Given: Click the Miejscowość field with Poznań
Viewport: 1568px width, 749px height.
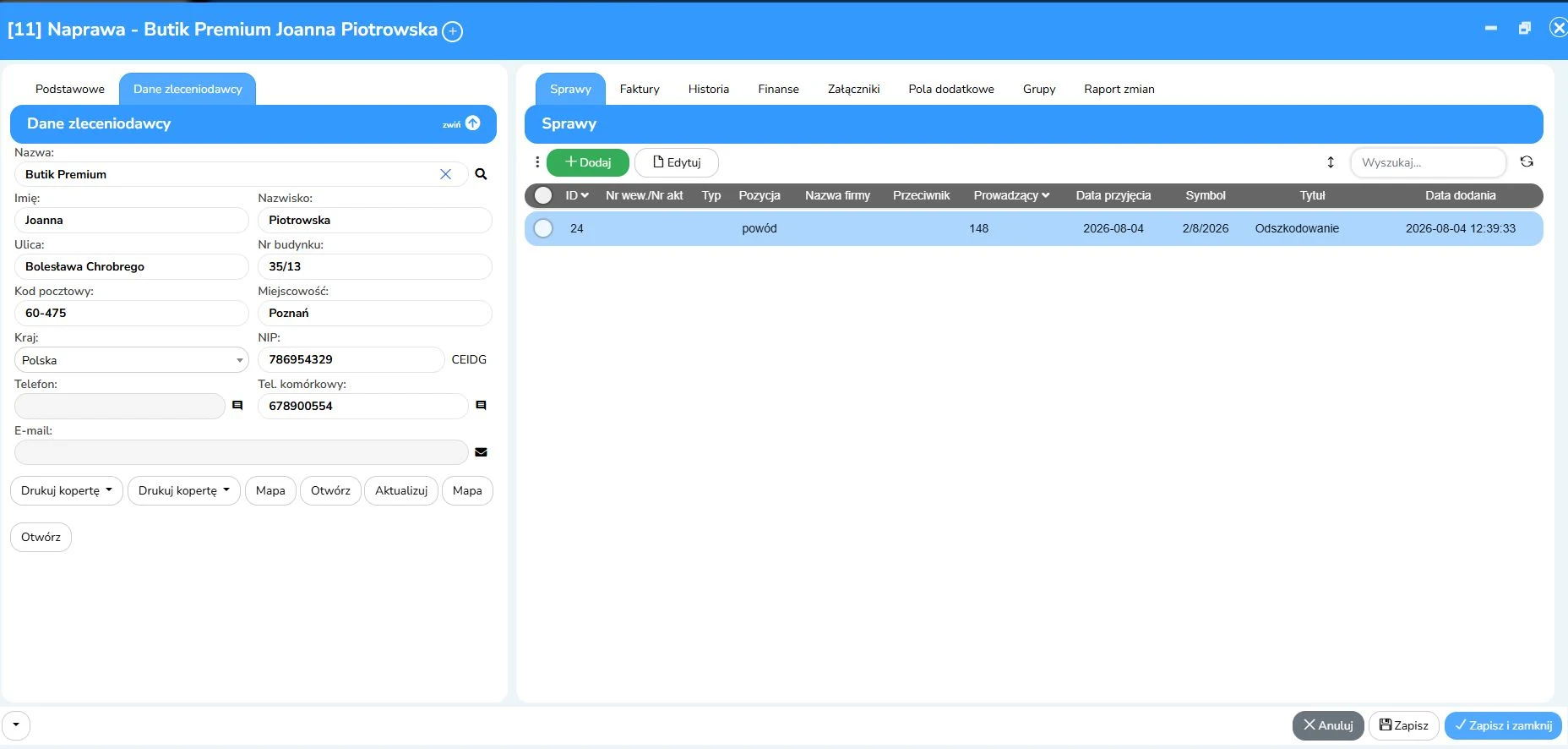Looking at the screenshot, I should point(375,313).
